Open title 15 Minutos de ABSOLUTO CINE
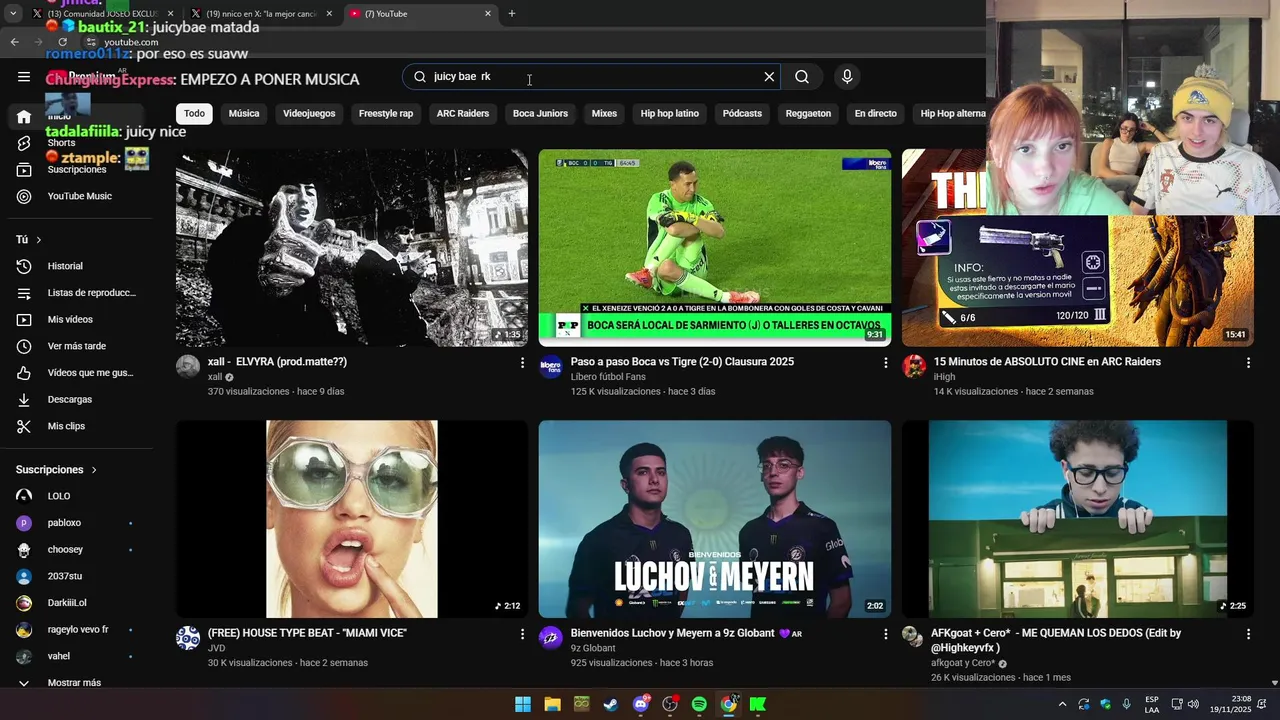The image size is (1280, 720). click(1047, 362)
